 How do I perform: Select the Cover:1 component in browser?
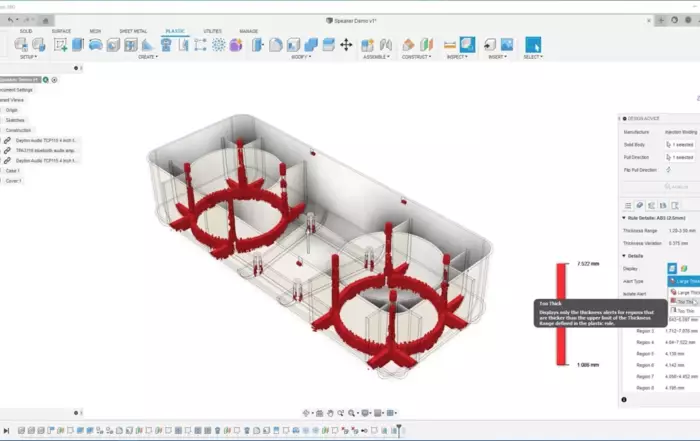click(x=13, y=181)
